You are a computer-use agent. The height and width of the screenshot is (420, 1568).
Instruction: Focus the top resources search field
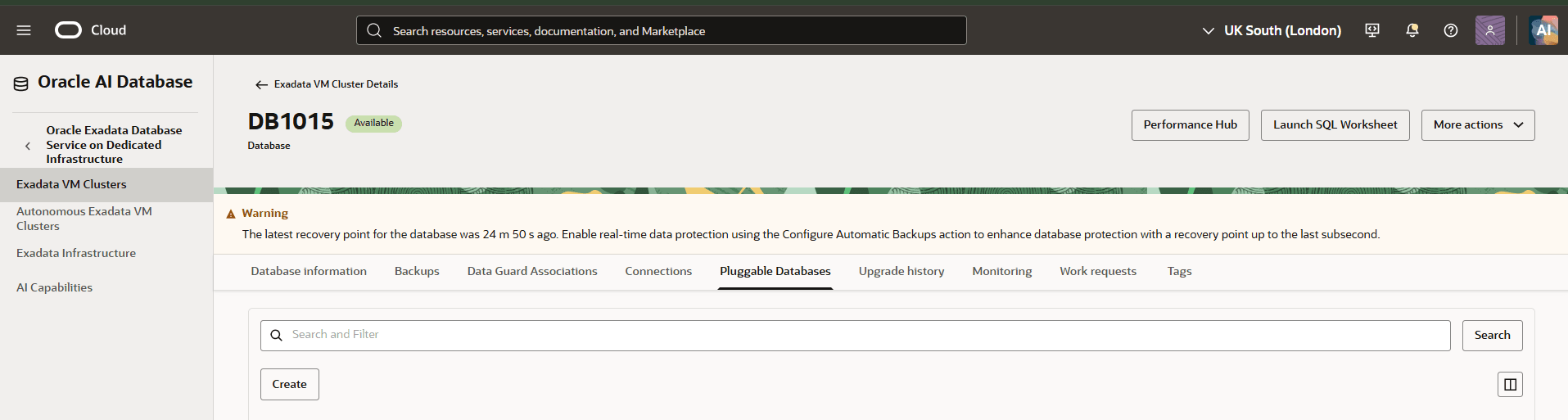[x=662, y=30]
